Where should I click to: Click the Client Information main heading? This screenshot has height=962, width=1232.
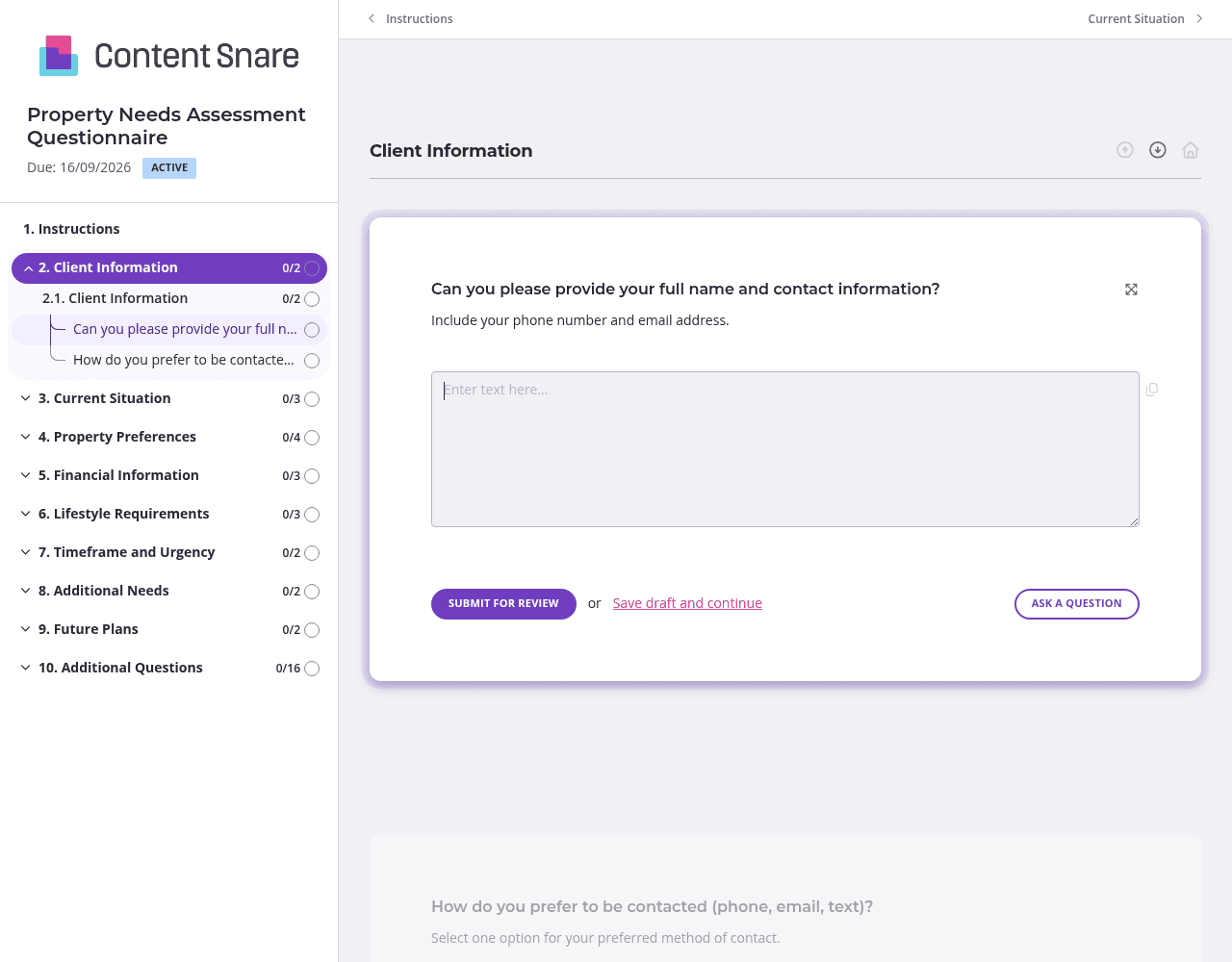(x=450, y=150)
